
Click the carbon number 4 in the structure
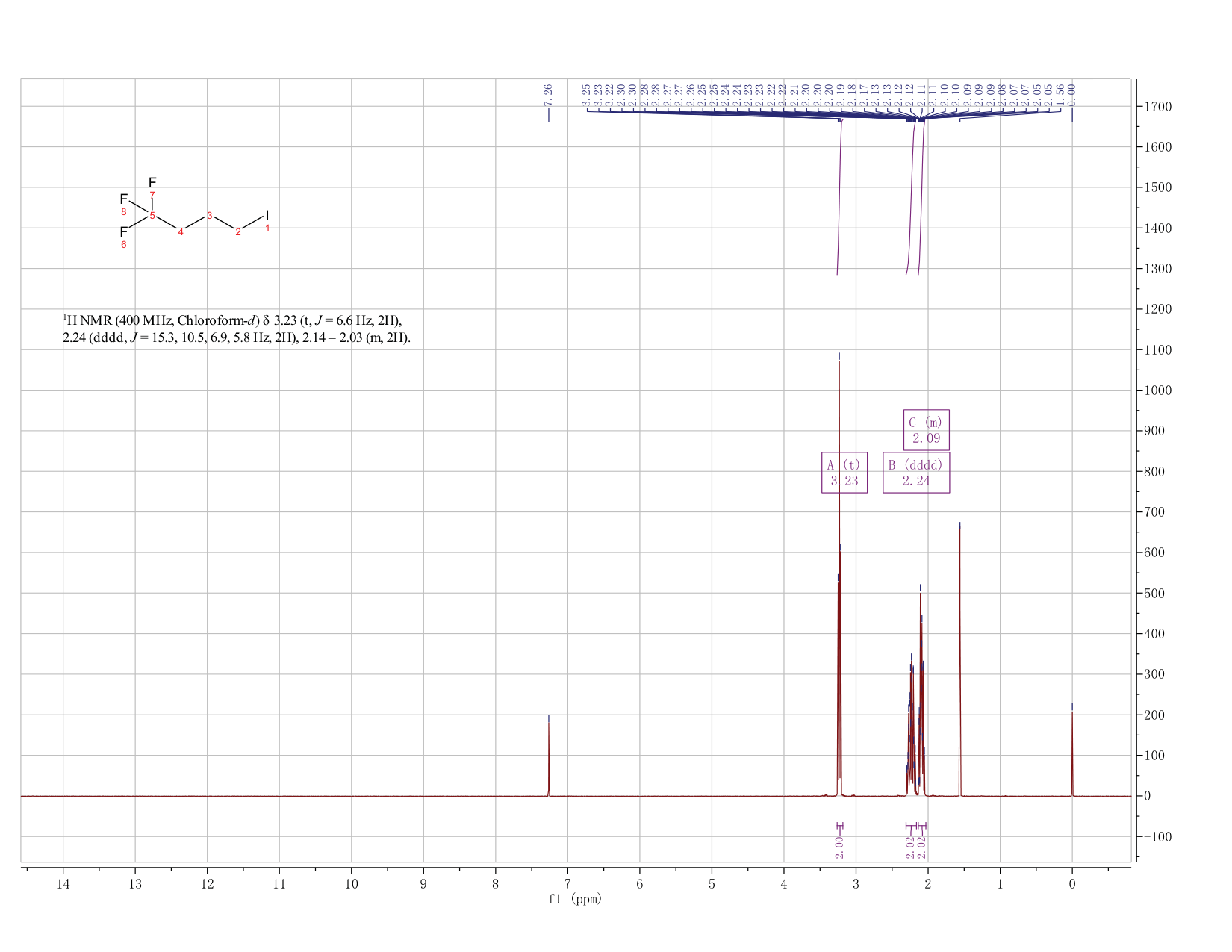pyautogui.click(x=181, y=232)
